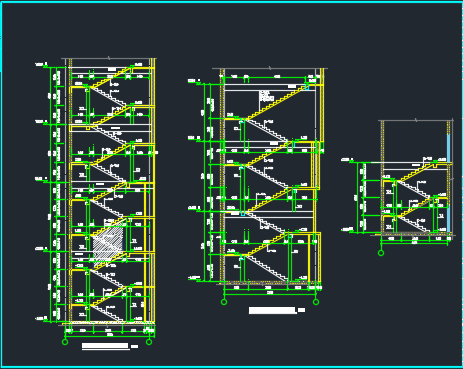Select the hatched stair region in the left section
Screen dimensions: 463x369
[x=108, y=244]
